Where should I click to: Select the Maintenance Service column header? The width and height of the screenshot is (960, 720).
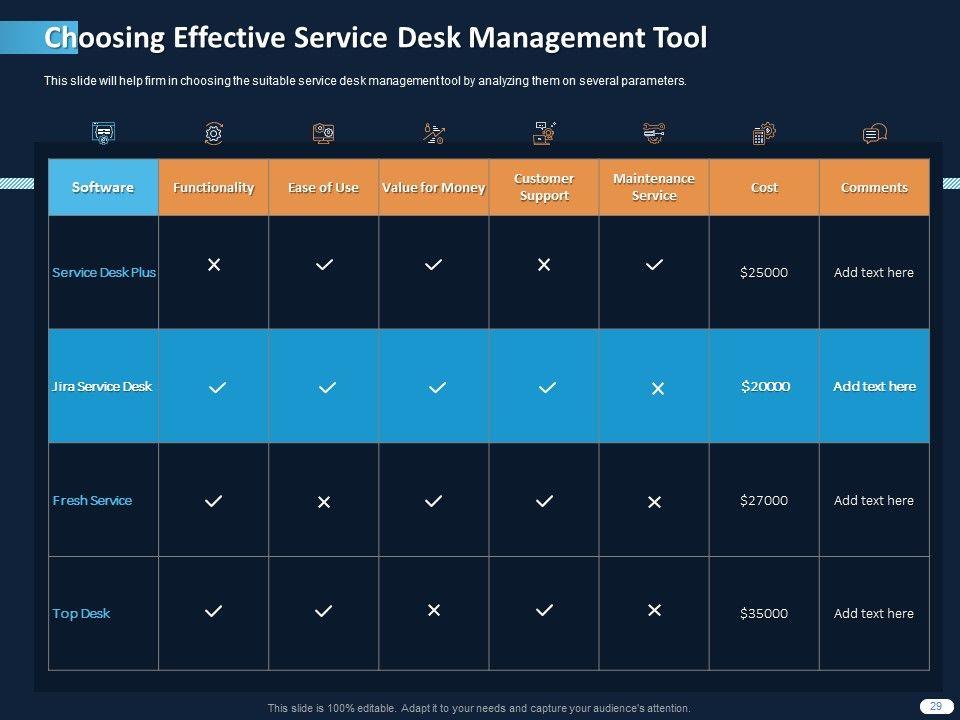tap(654, 187)
